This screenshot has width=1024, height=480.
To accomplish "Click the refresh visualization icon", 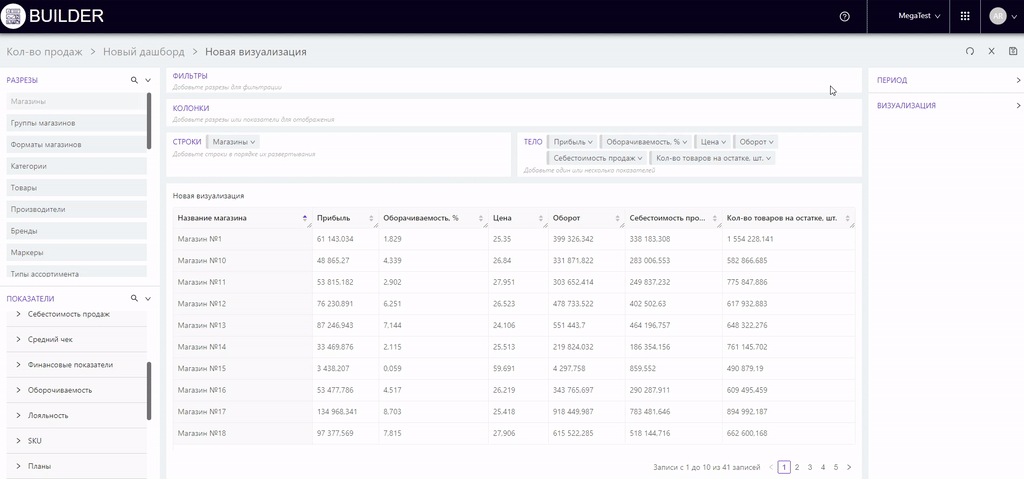I will [969, 51].
